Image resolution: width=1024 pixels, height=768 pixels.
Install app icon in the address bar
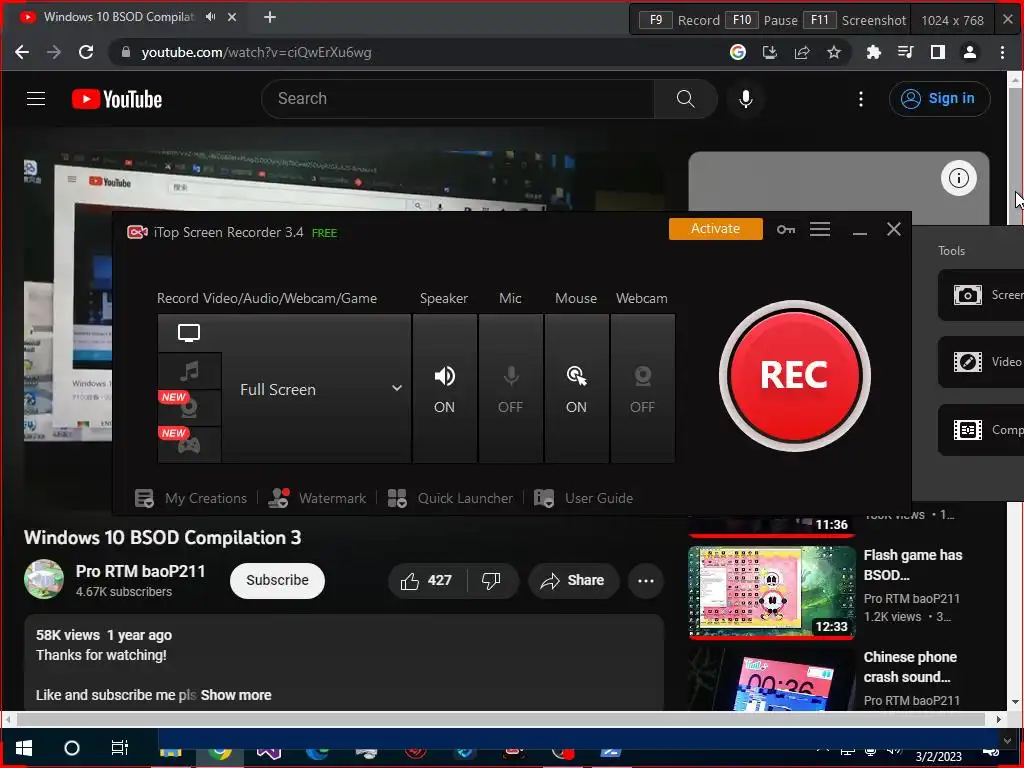tap(770, 52)
